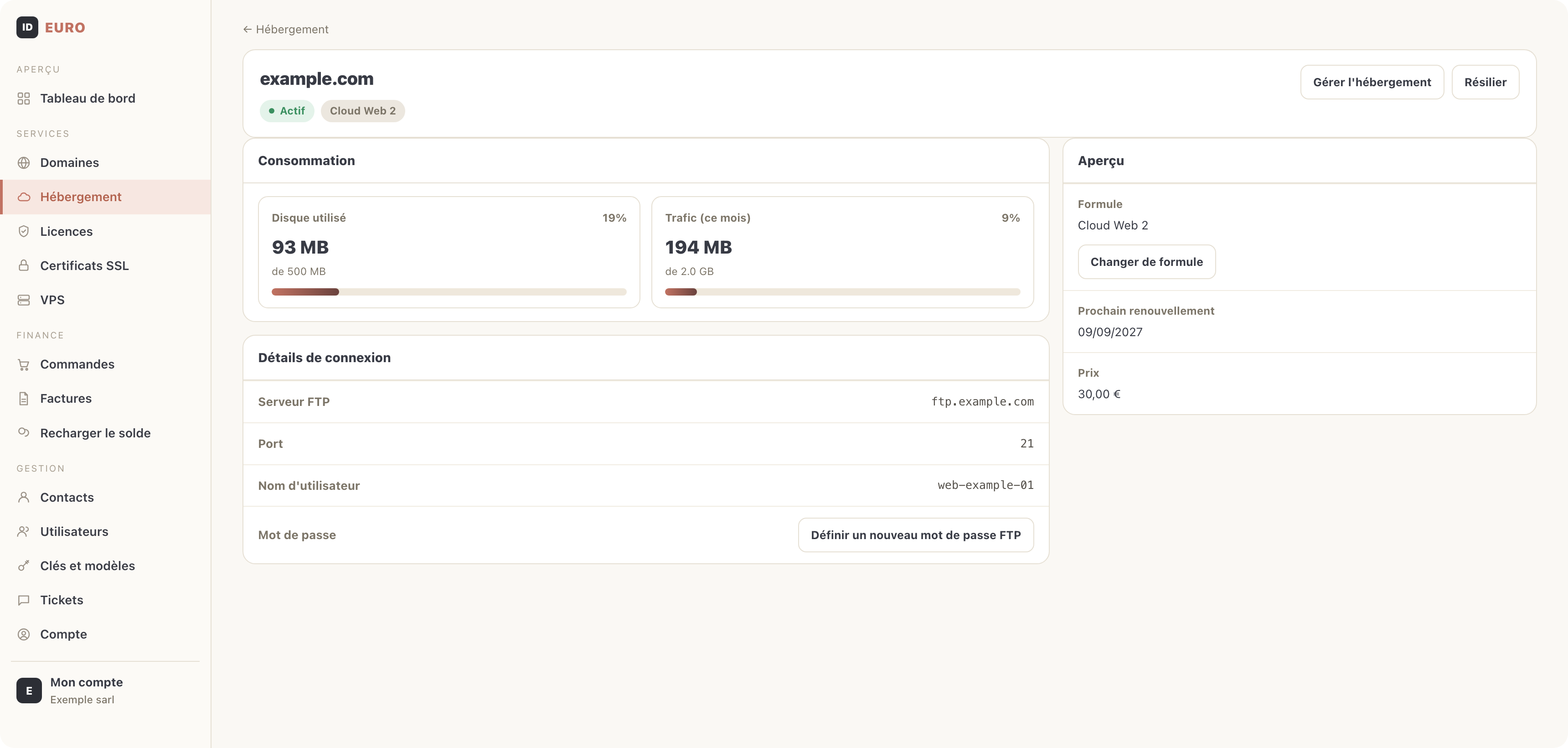Click Définir un nouveau mot de passe FTP
1568x748 pixels.
(915, 535)
